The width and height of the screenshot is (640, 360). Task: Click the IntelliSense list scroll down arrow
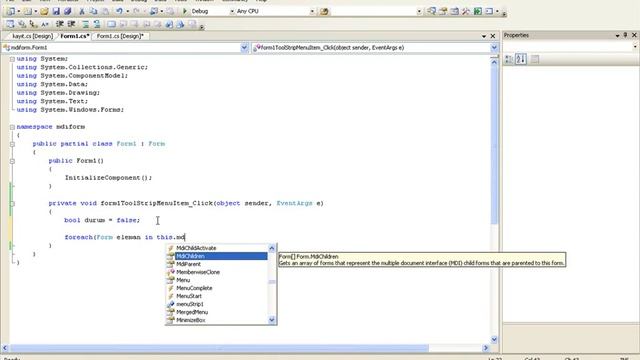pyautogui.click(x=272, y=320)
